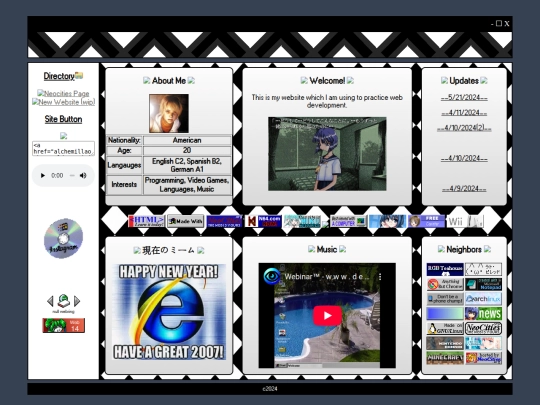Open the Neocities Page link
The height and width of the screenshot is (405, 540).
click(63, 93)
